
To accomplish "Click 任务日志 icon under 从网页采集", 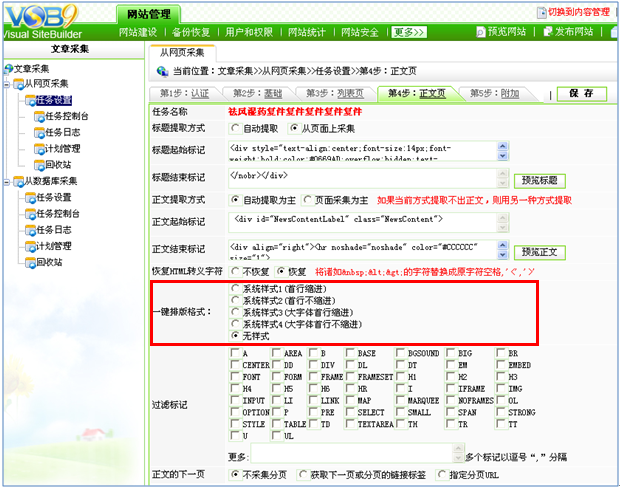I will (39, 133).
